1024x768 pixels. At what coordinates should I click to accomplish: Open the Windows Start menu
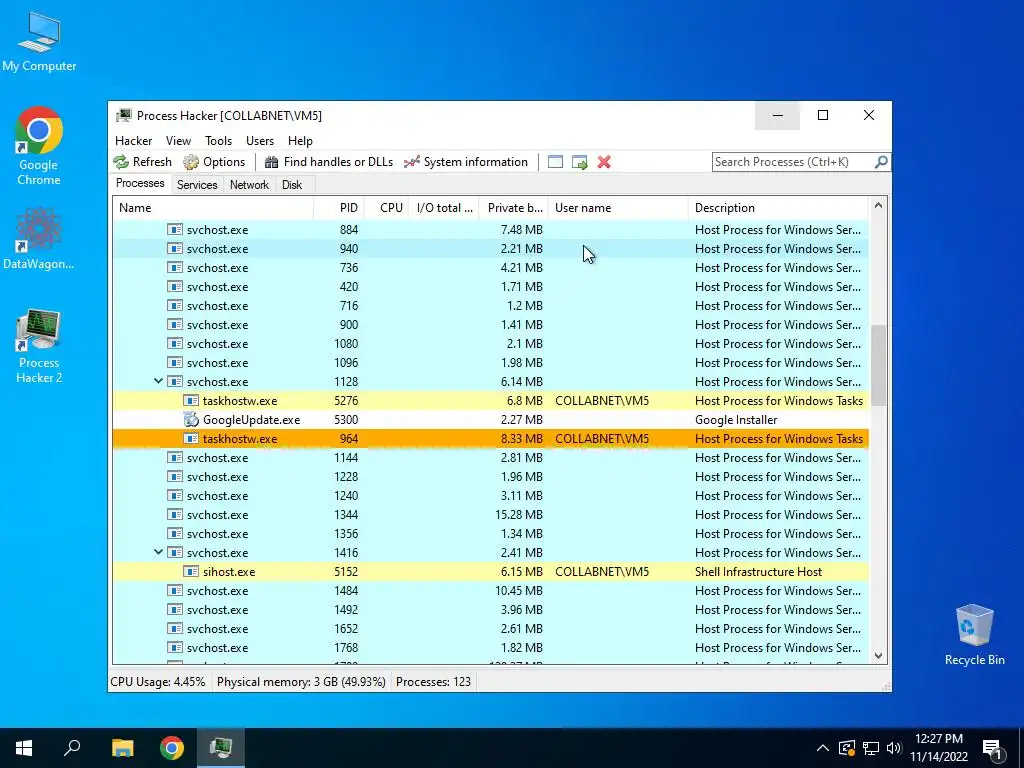[24, 748]
